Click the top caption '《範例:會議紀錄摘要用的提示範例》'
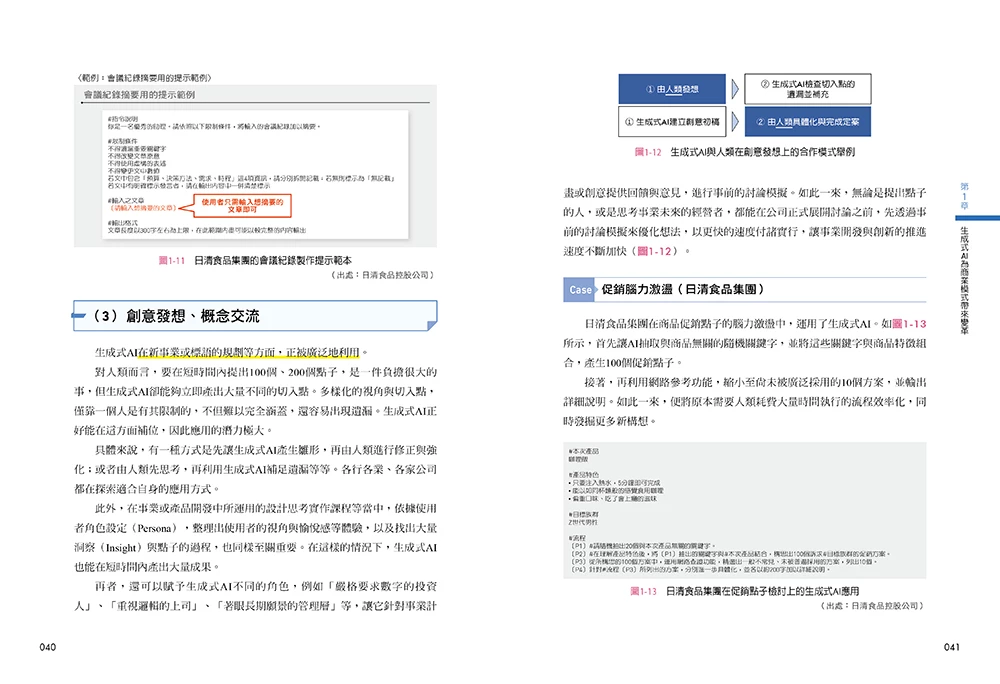This screenshot has width=1000, height=684. pyautogui.click(x=144, y=78)
